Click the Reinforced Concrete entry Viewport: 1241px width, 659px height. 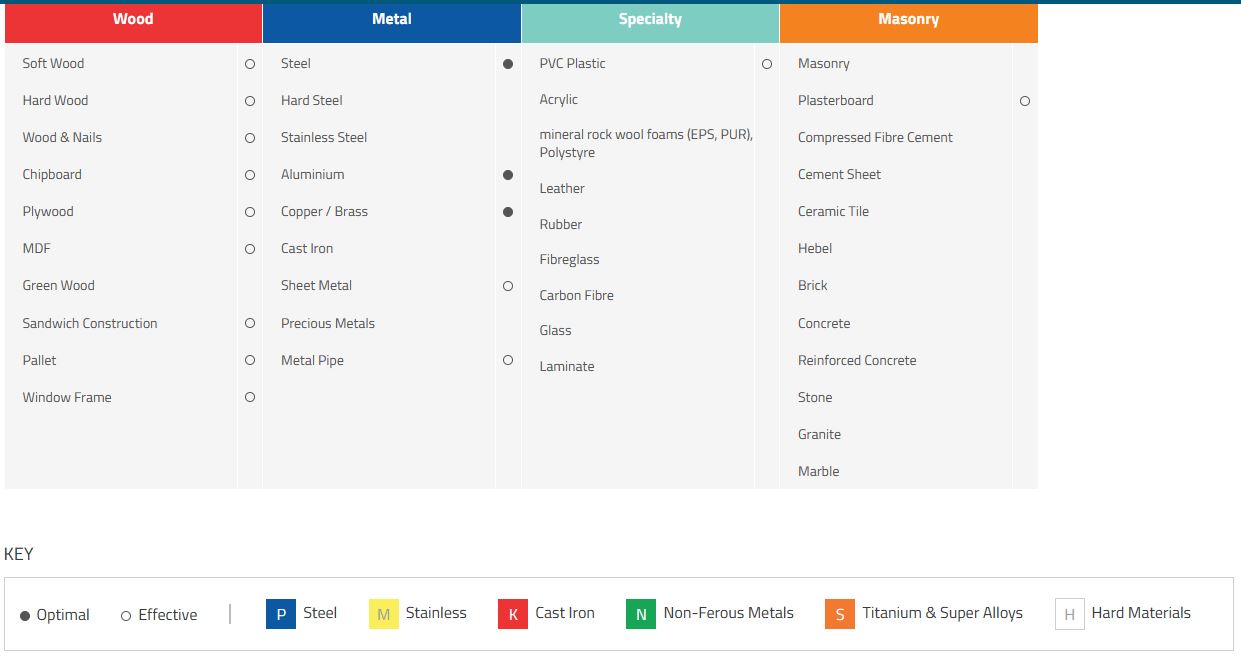point(856,360)
